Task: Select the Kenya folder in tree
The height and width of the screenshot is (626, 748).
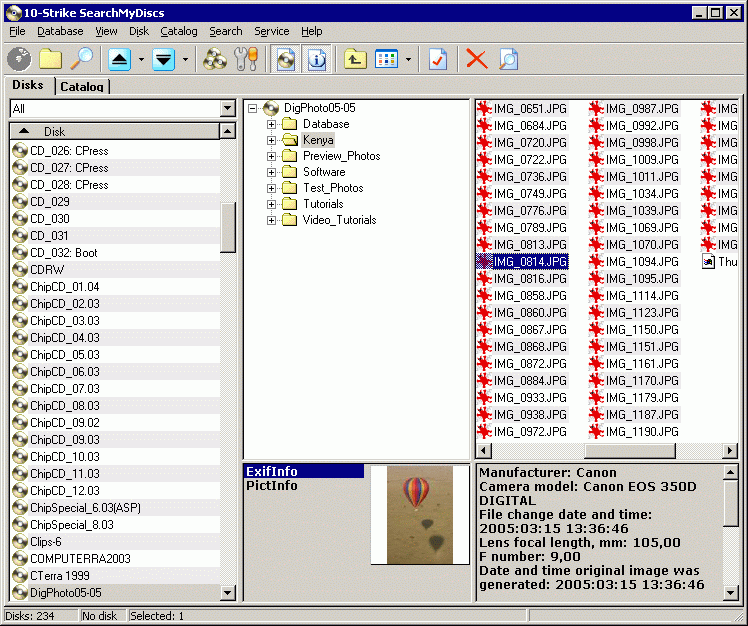Action: tap(318, 140)
